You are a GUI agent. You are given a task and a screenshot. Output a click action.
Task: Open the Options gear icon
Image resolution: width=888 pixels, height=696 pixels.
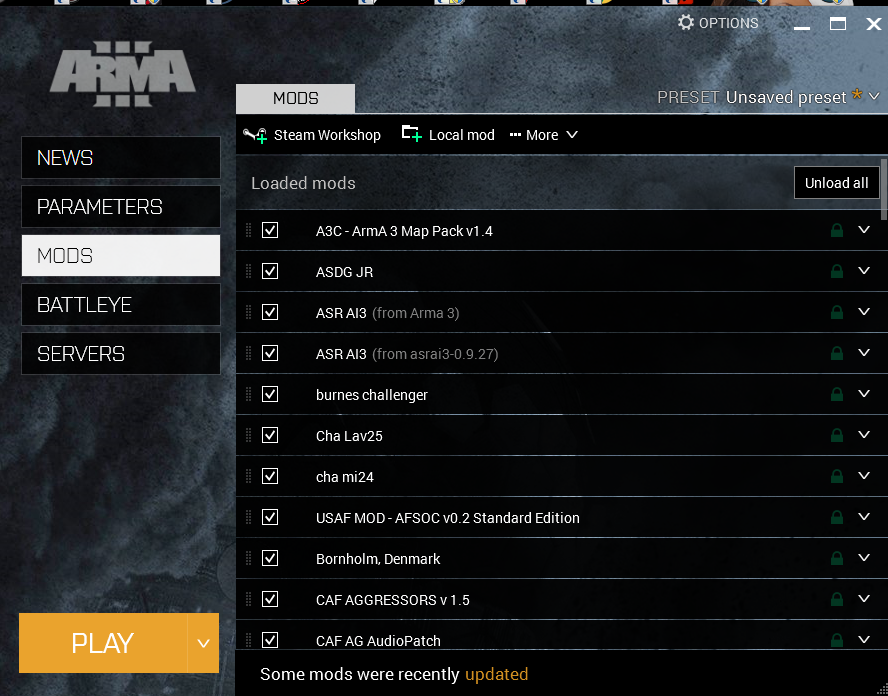(686, 22)
